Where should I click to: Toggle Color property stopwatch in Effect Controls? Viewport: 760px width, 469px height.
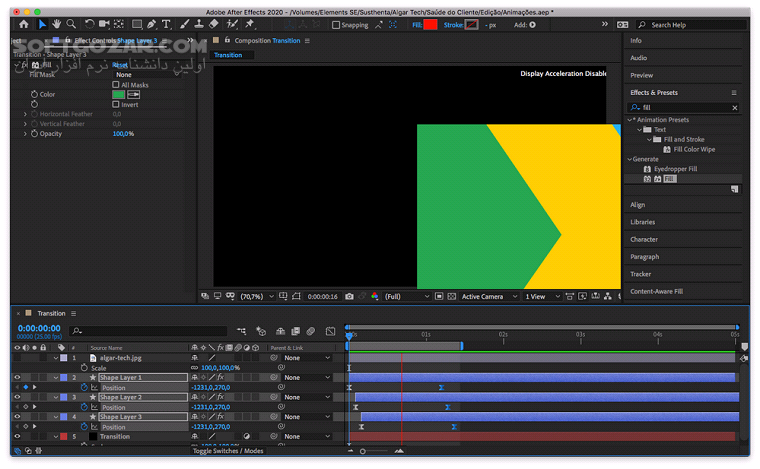pos(34,94)
